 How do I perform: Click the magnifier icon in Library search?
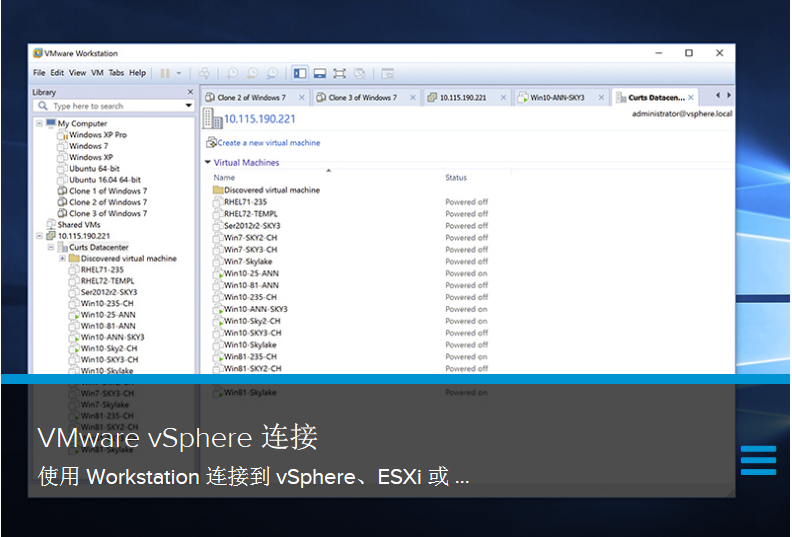(x=43, y=106)
